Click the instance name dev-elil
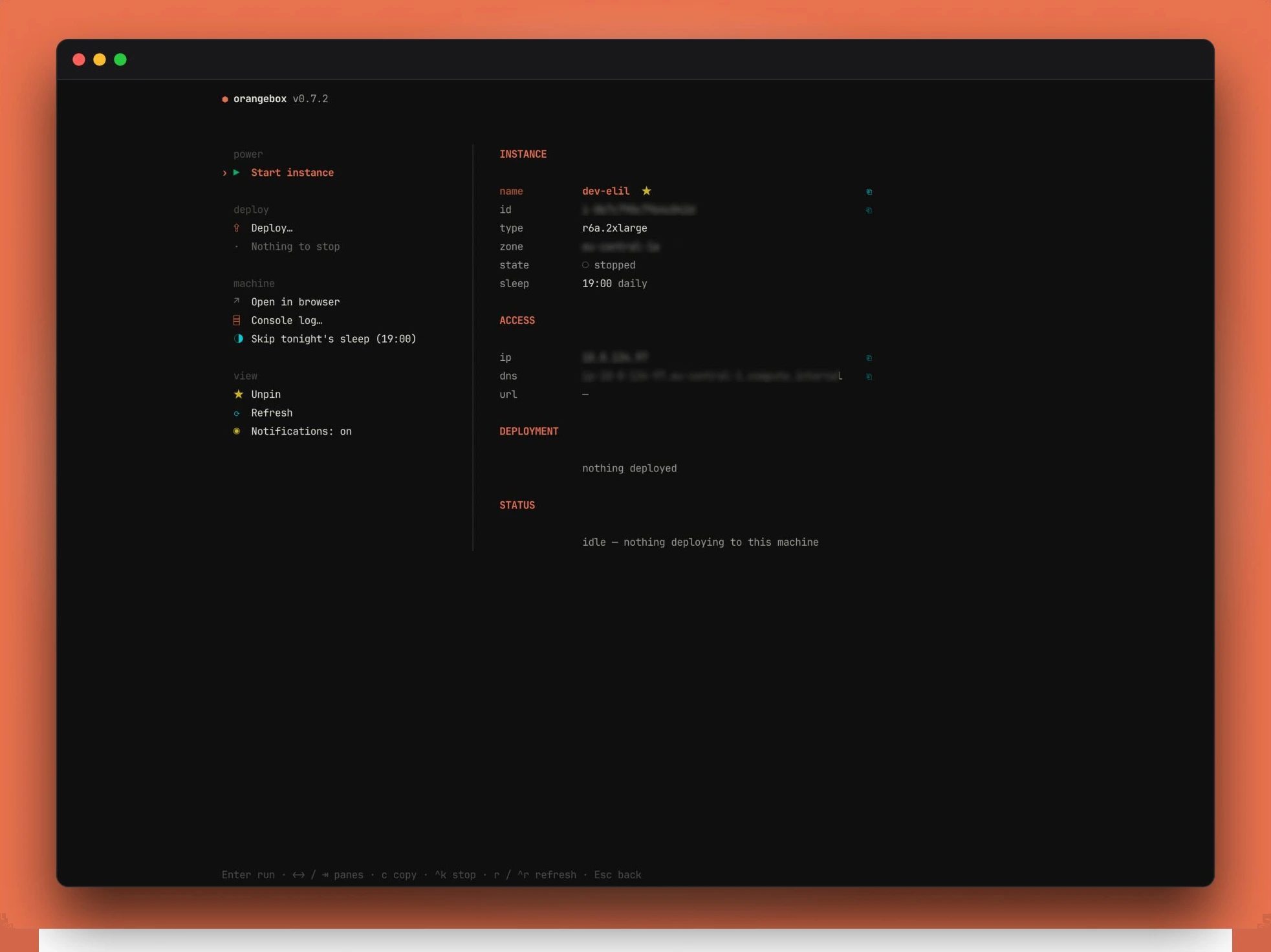This screenshot has height=952, width=1271. [x=606, y=191]
